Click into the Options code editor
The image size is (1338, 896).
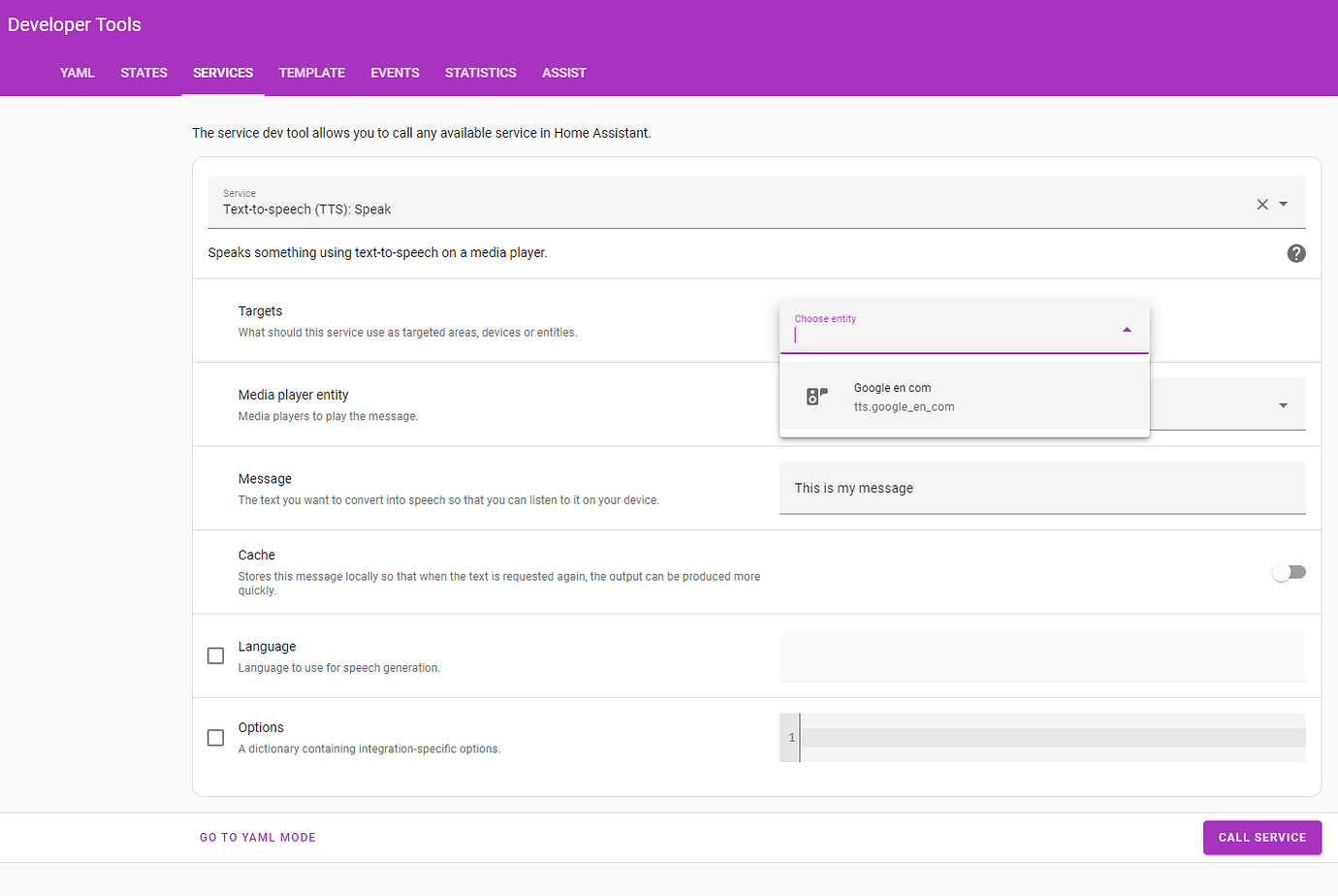coord(1052,738)
